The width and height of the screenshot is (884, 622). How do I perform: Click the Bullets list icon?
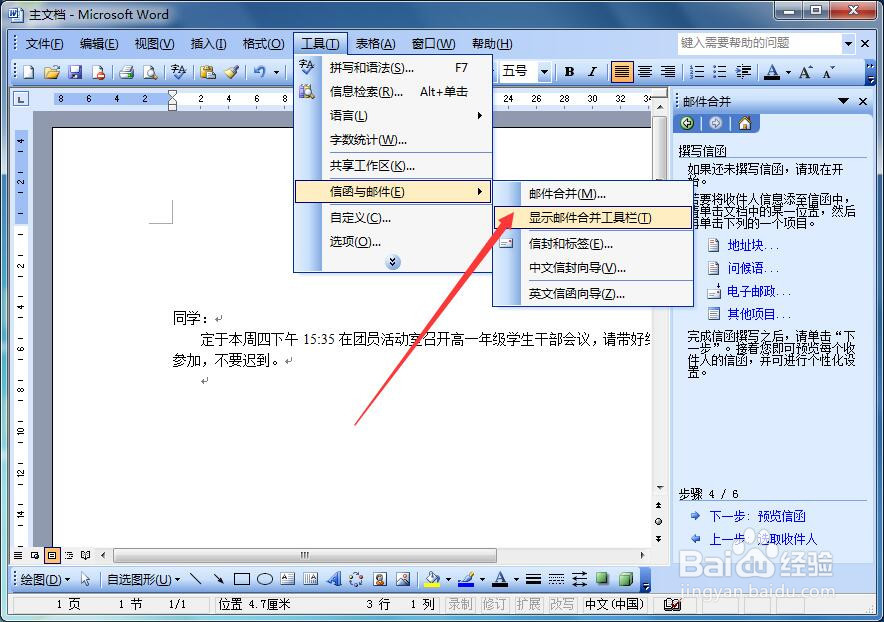(x=719, y=72)
